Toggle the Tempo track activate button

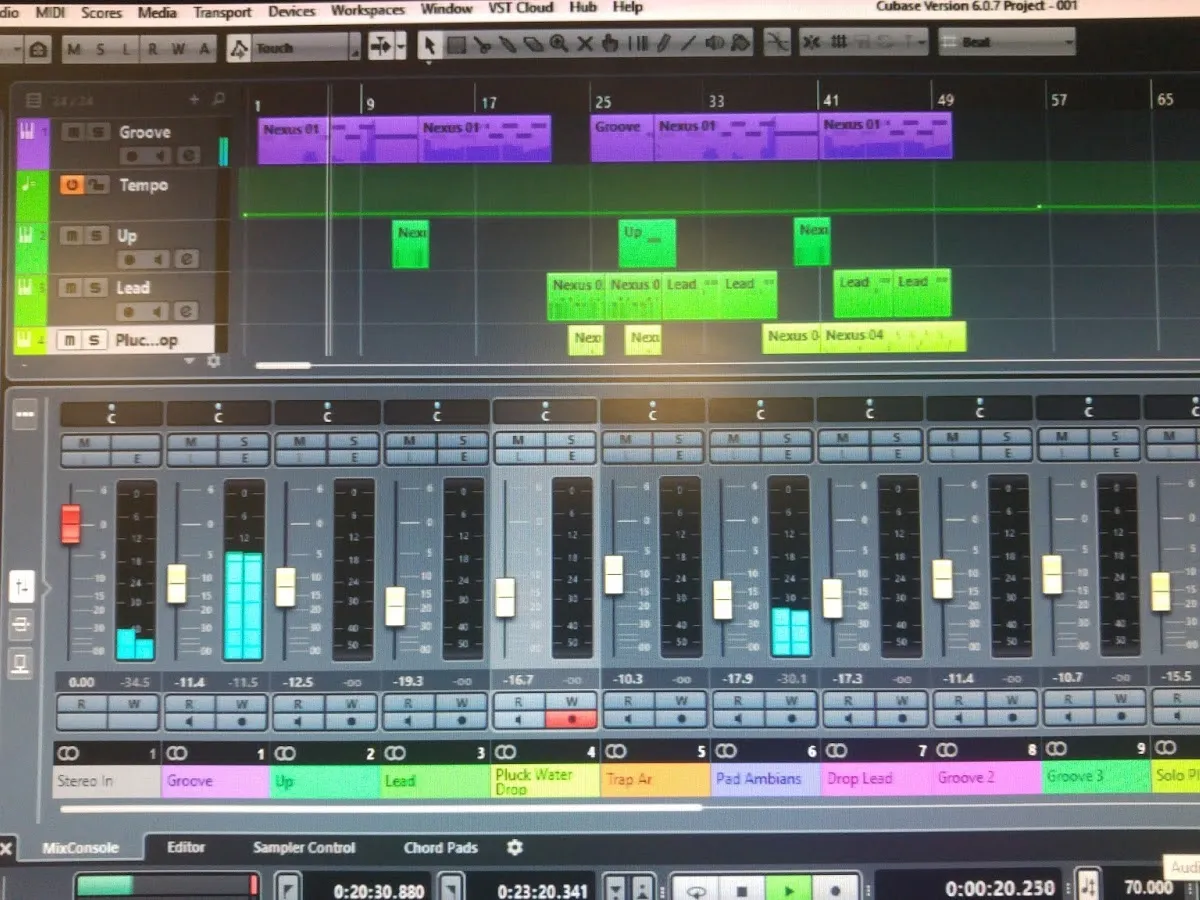[71, 185]
